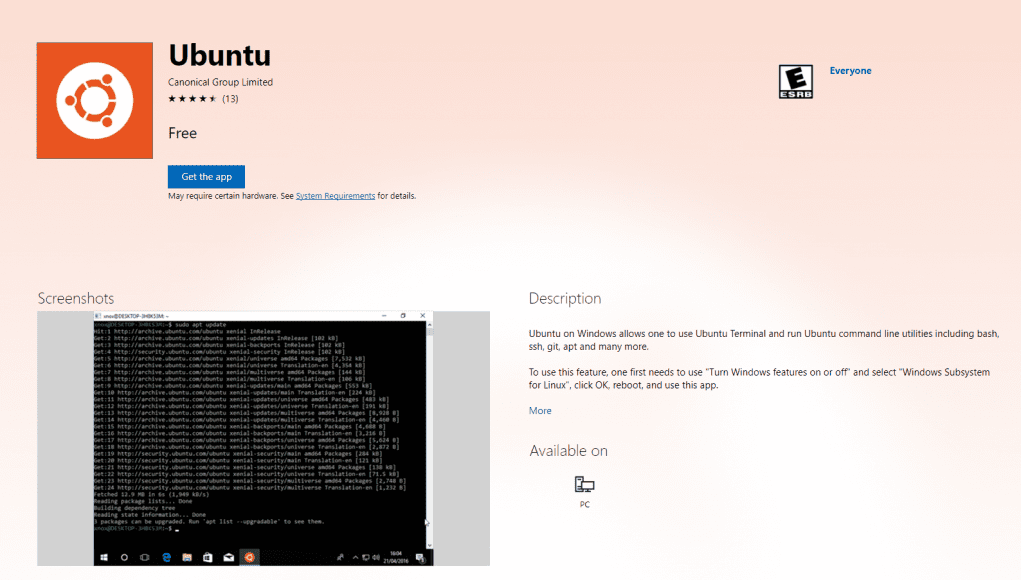Click the Free price label
This screenshot has height=580, width=1021.
pos(182,133)
